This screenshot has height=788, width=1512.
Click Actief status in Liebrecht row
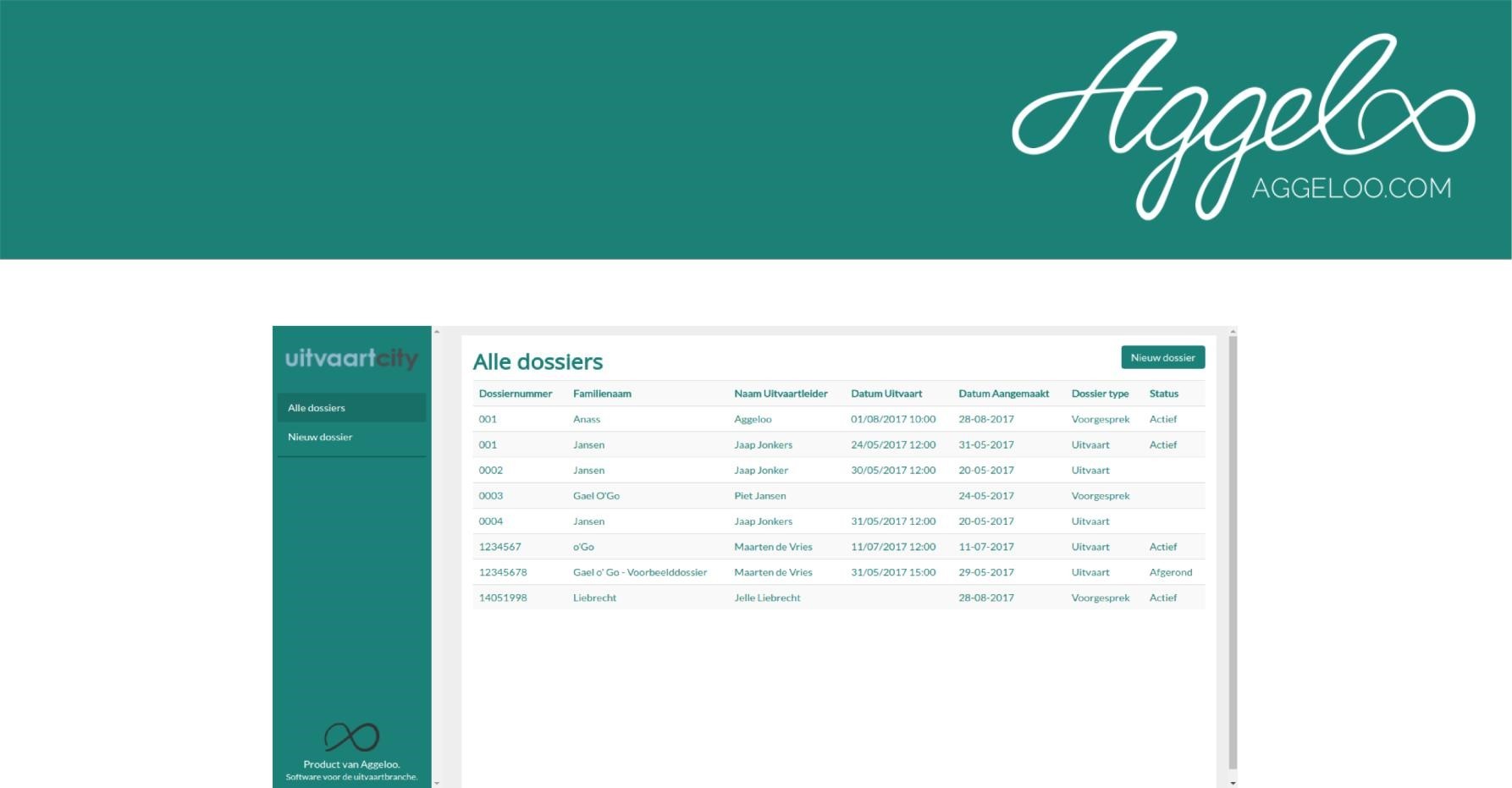click(1162, 598)
